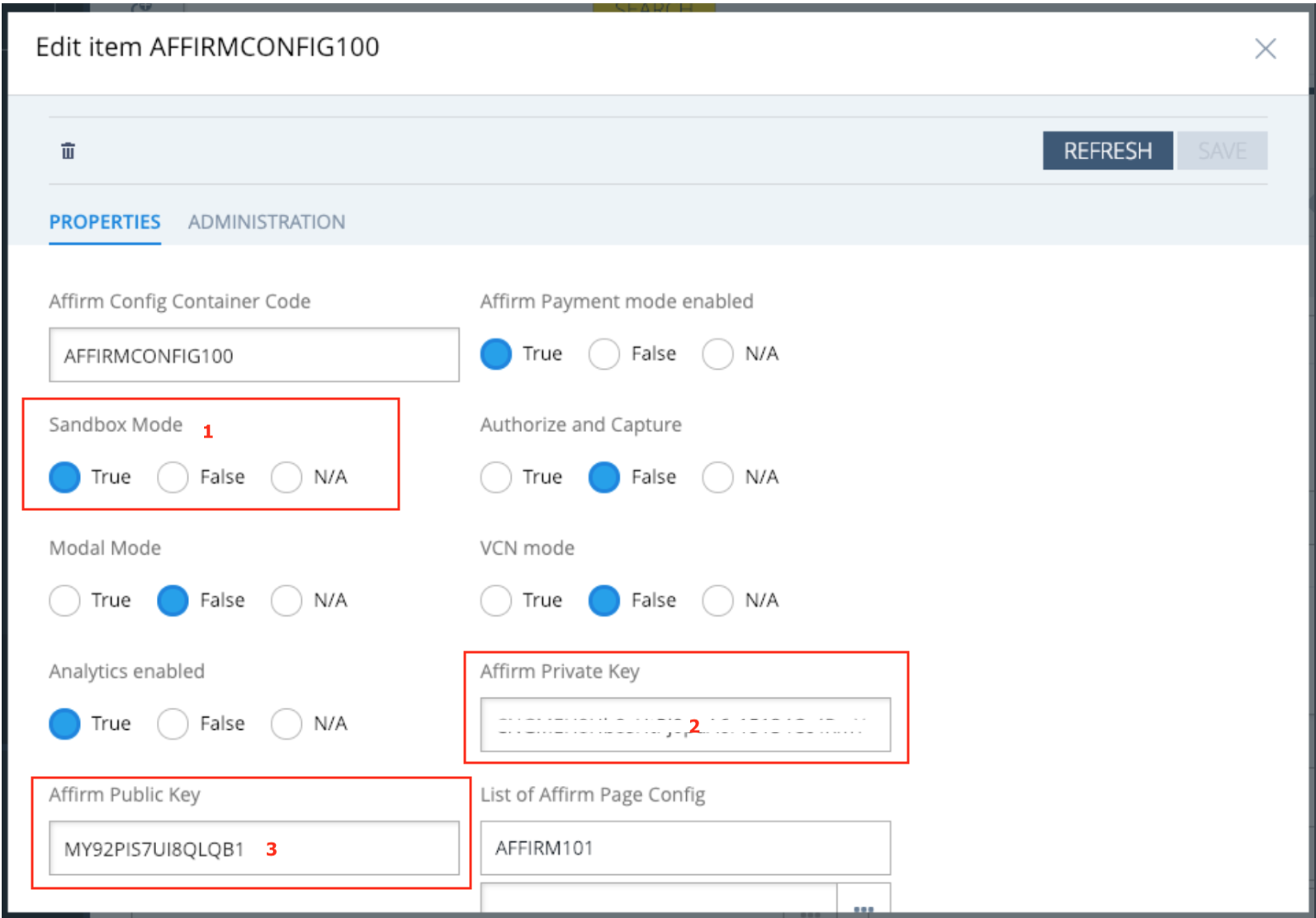1316x918 pixels.
Task: Focus the Affirm Public Key field
Action: pos(254,848)
